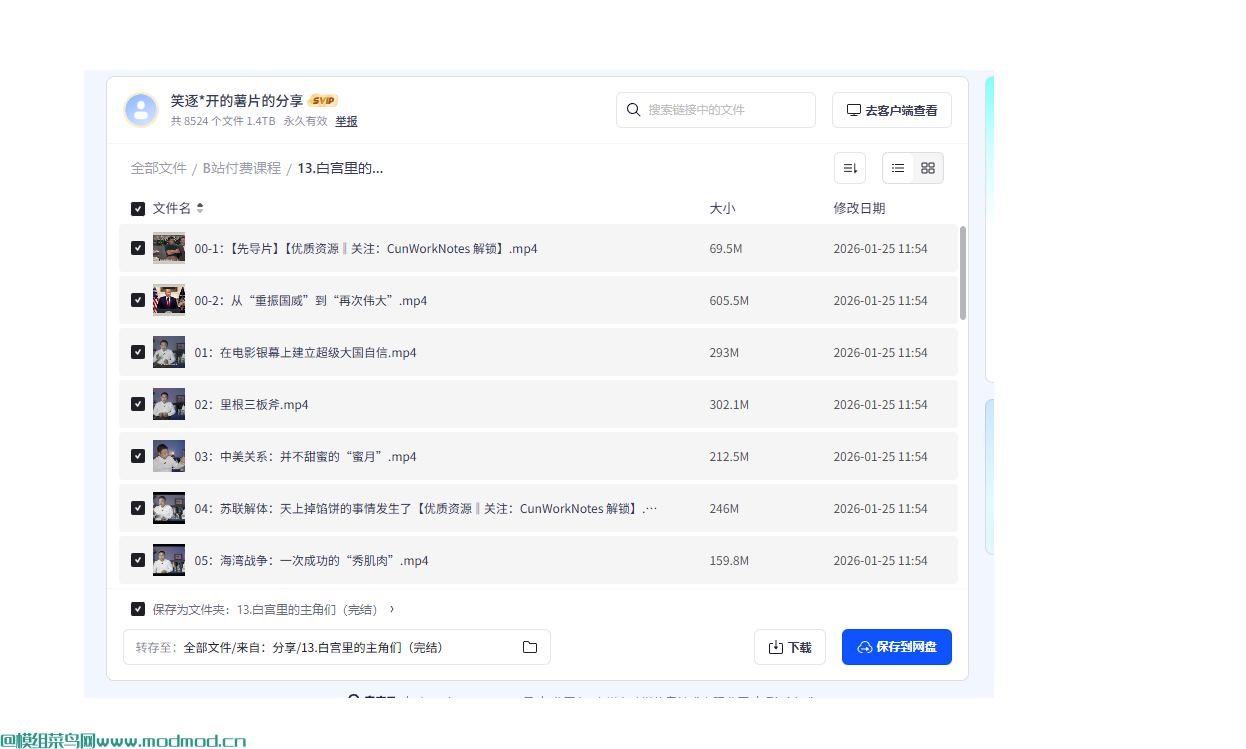Click the 00-2 video thumbnail

169,300
